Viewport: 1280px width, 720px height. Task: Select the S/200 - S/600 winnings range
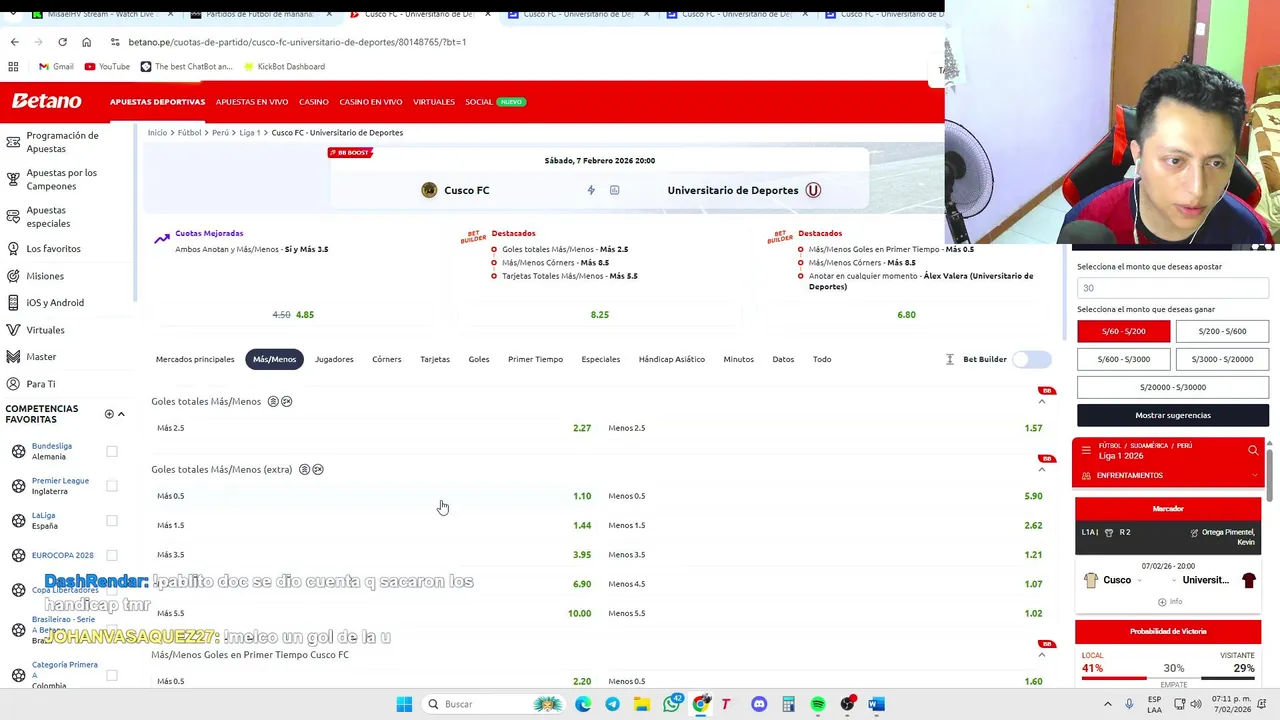(1222, 331)
